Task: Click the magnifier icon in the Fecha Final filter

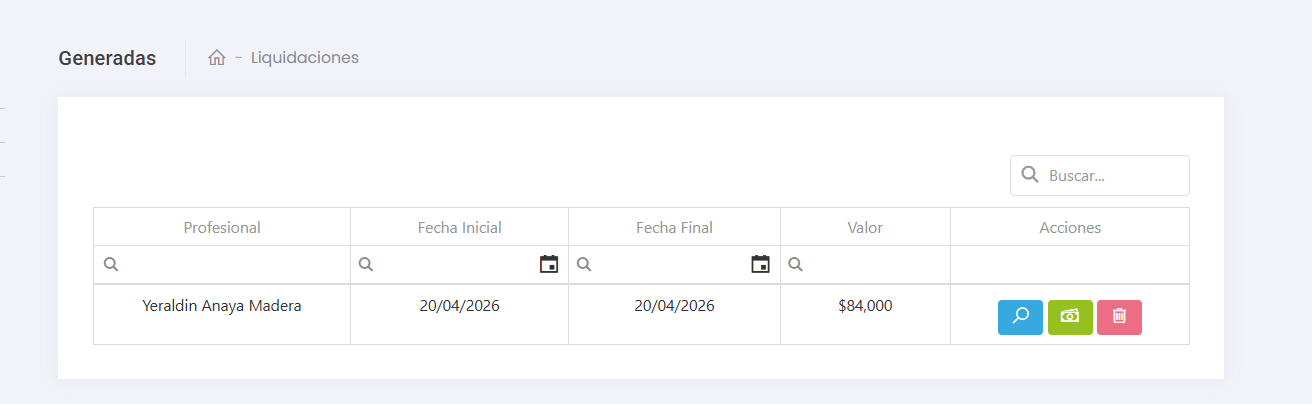Action: (x=585, y=265)
